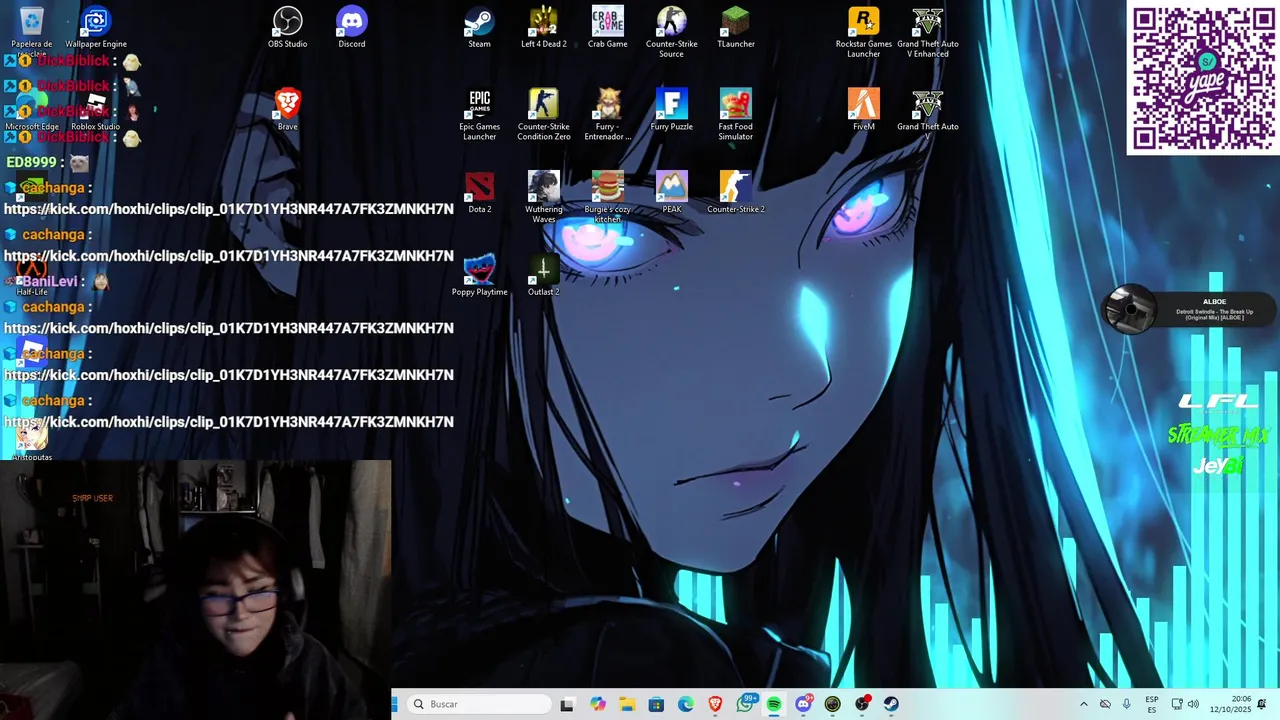Image resolution: width=1280 pixels, height=720 pixels.
Task: Open the notifications bell icon
Action: pyautogui.click(x=1262, y=704)
